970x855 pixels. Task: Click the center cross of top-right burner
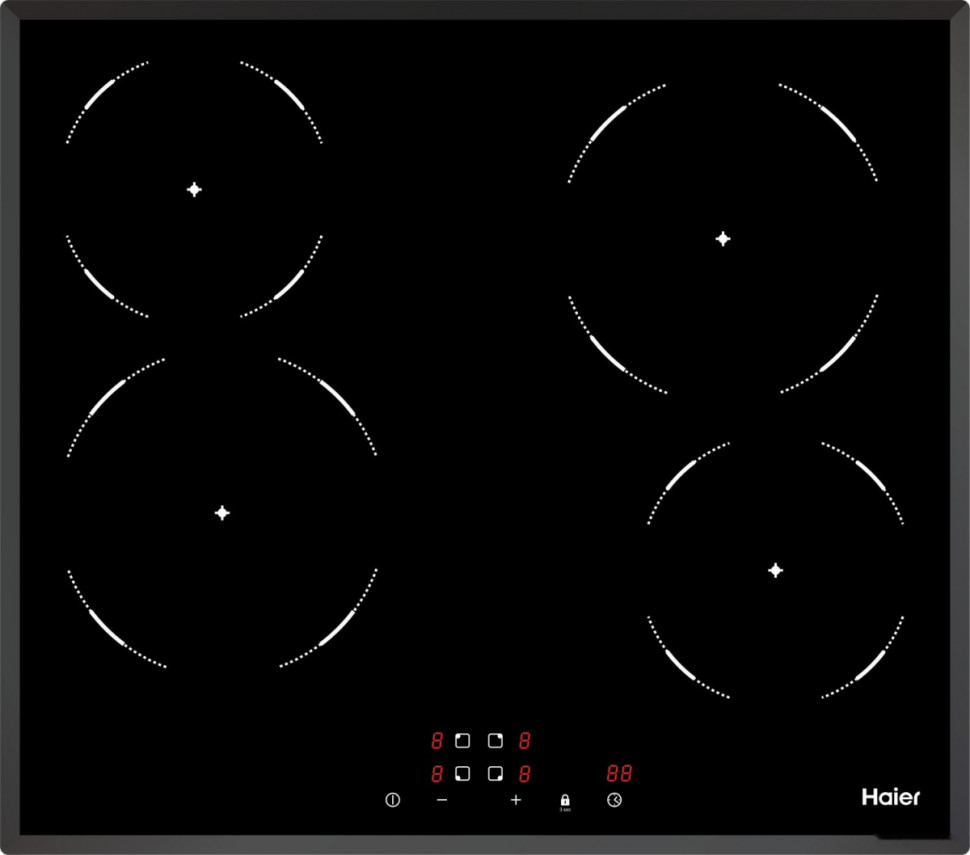[723, 238]
